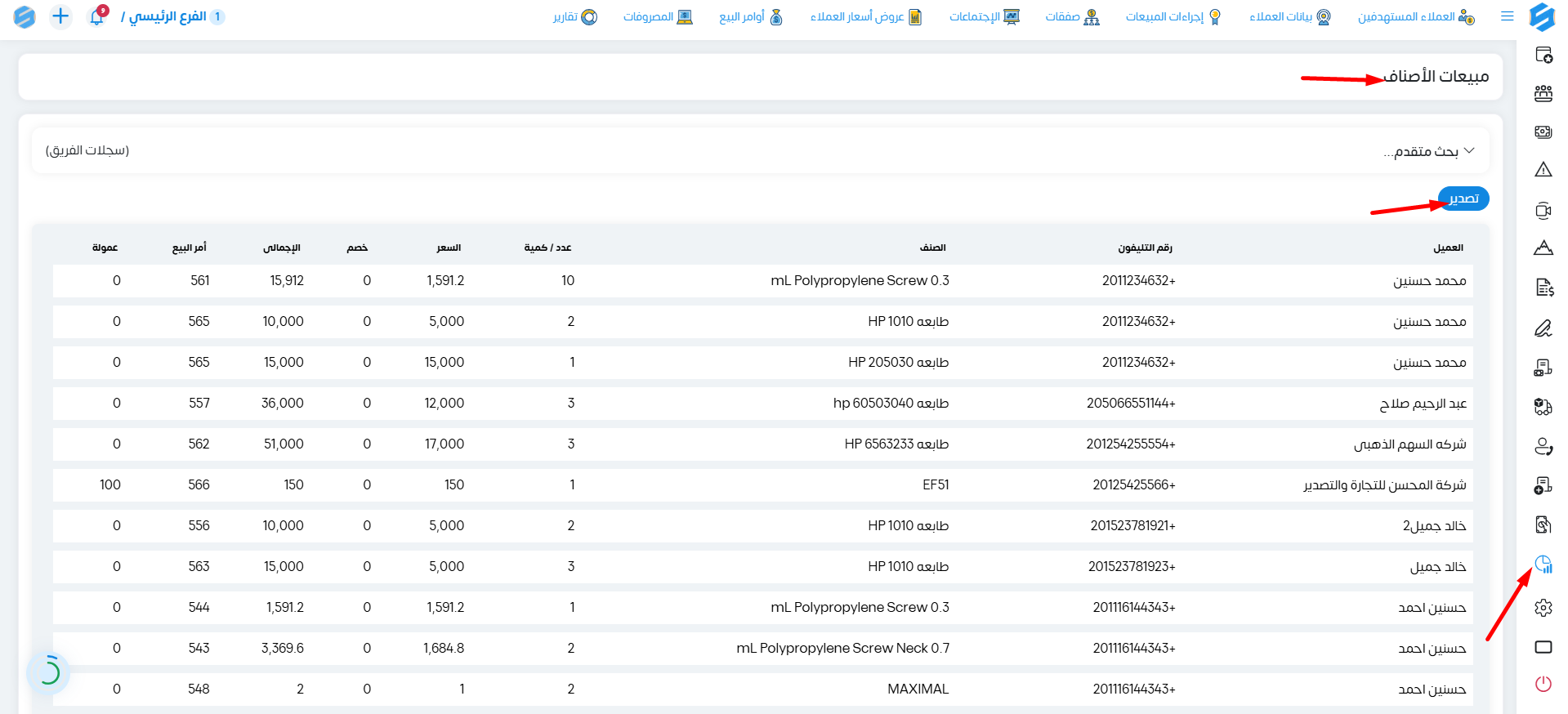Open the receipt with cash sidebar icon
This screenshot has width=1568, height=714.
[1543, 368]
